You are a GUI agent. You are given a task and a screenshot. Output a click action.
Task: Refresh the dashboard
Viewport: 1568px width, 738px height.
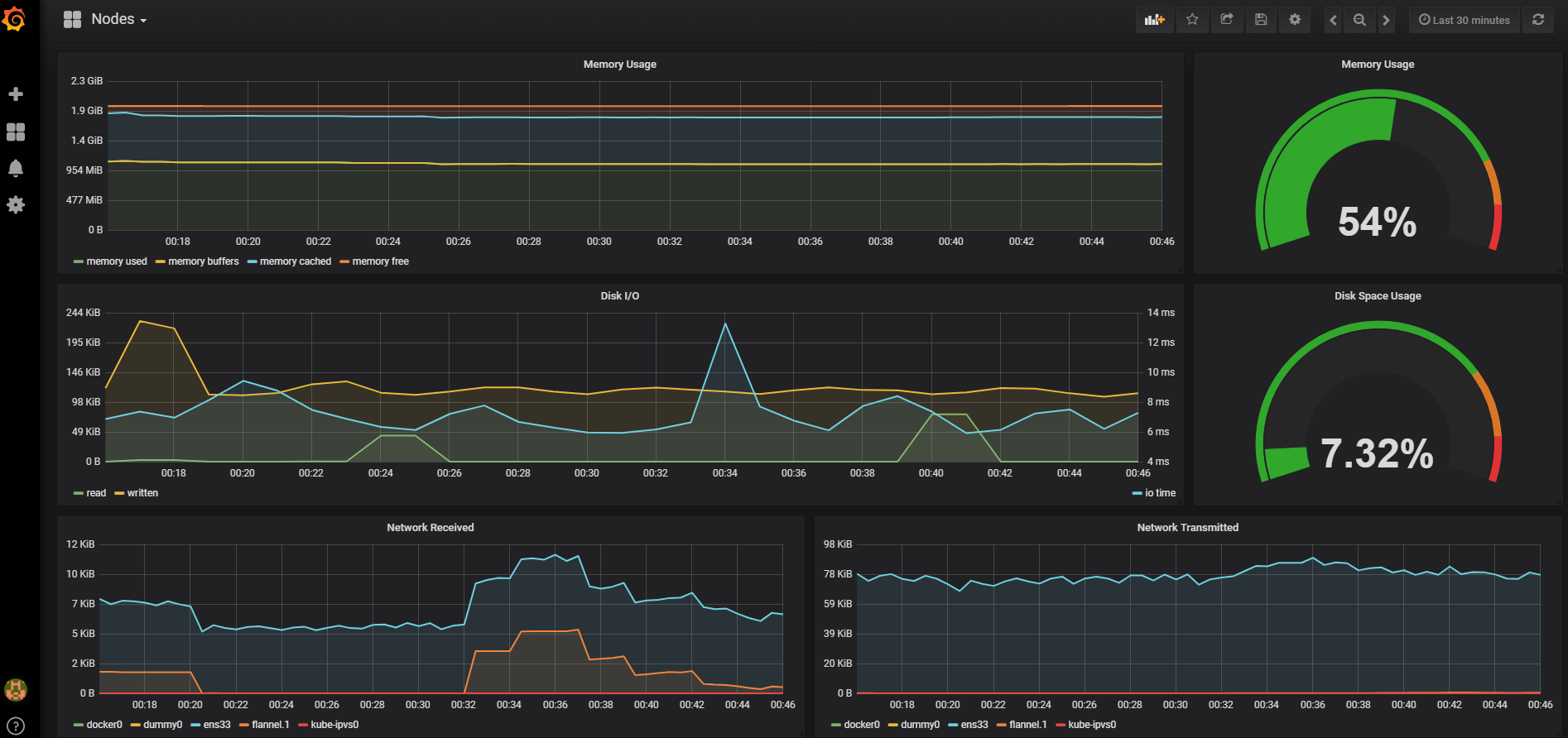tap(1538, 20)
